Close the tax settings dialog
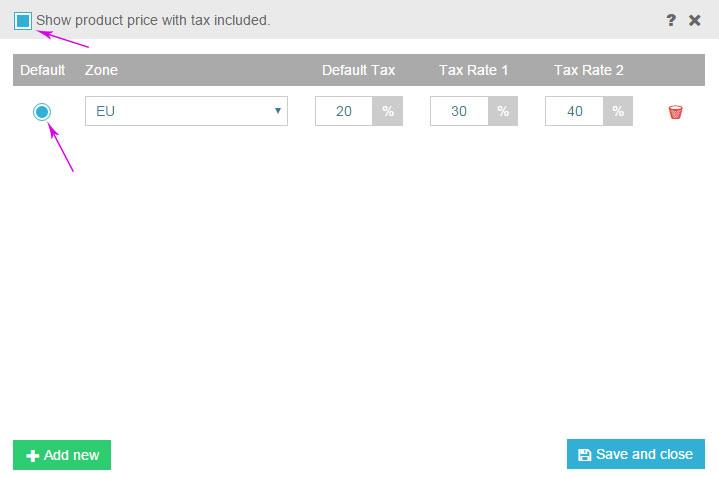Viewport: 719px width, 478px height. [695, 20]
